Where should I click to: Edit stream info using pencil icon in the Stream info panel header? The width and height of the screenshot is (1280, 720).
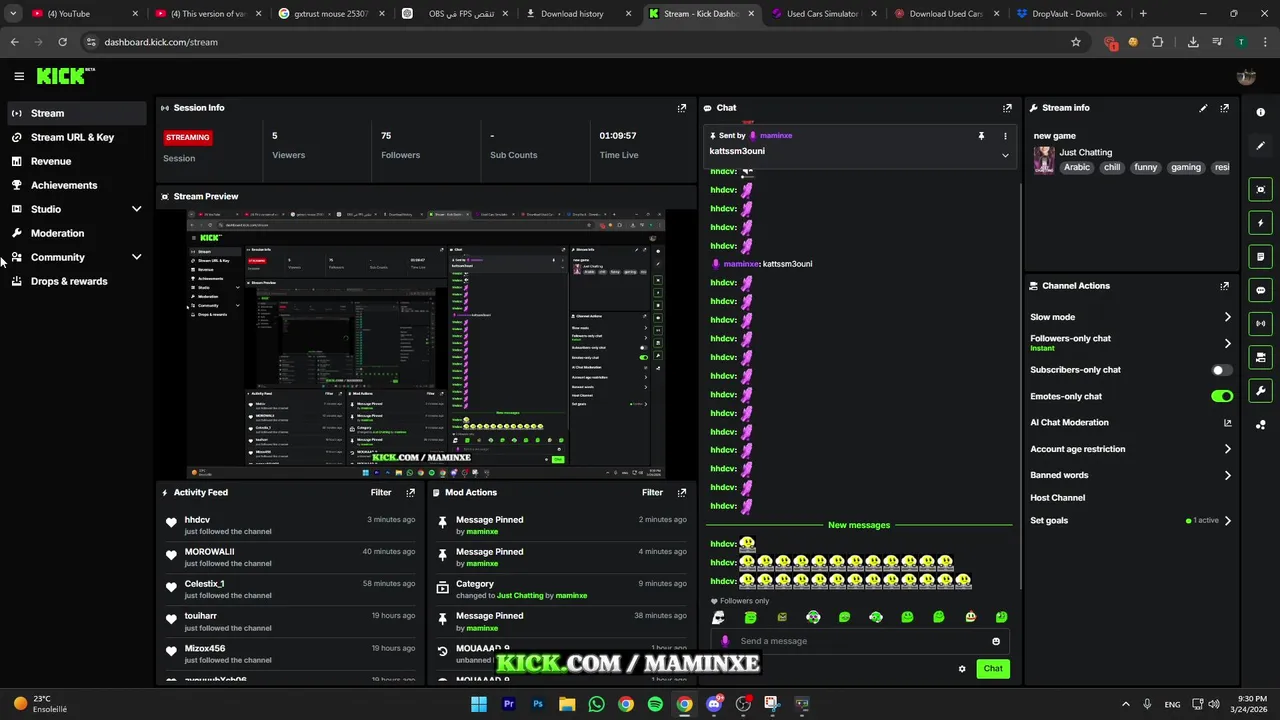click(1203, 108)
